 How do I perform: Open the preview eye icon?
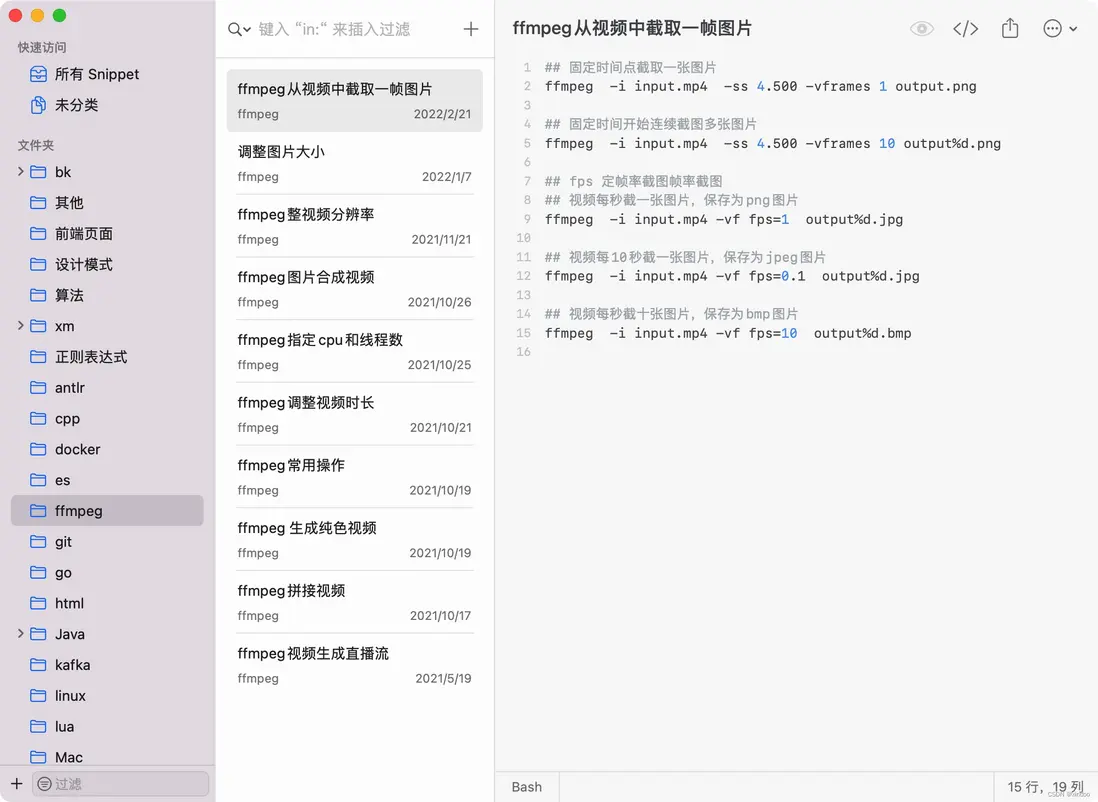(922, 29)
